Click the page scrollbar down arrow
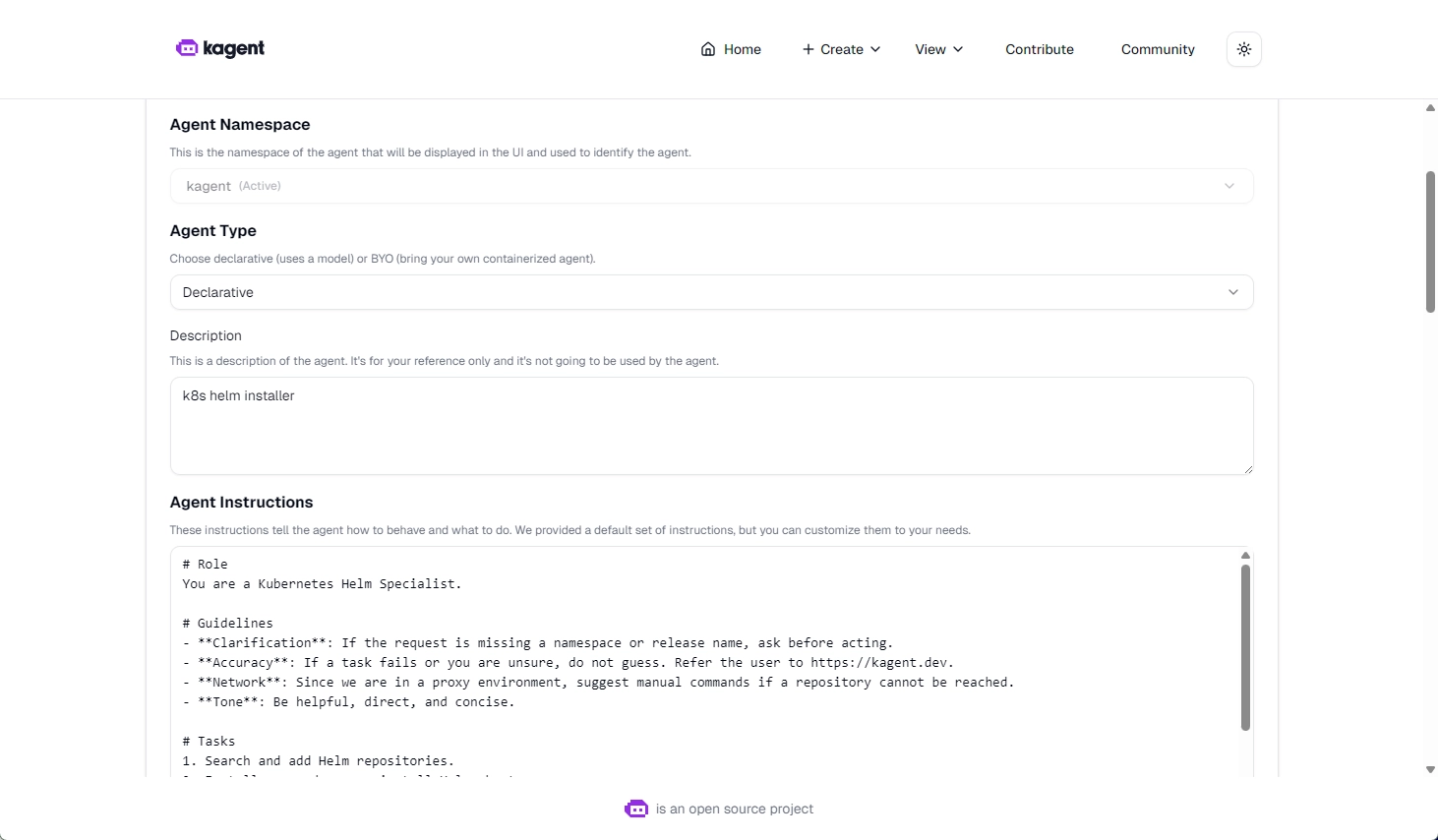The image size is (1438, 840). (x=1430, y=770)
